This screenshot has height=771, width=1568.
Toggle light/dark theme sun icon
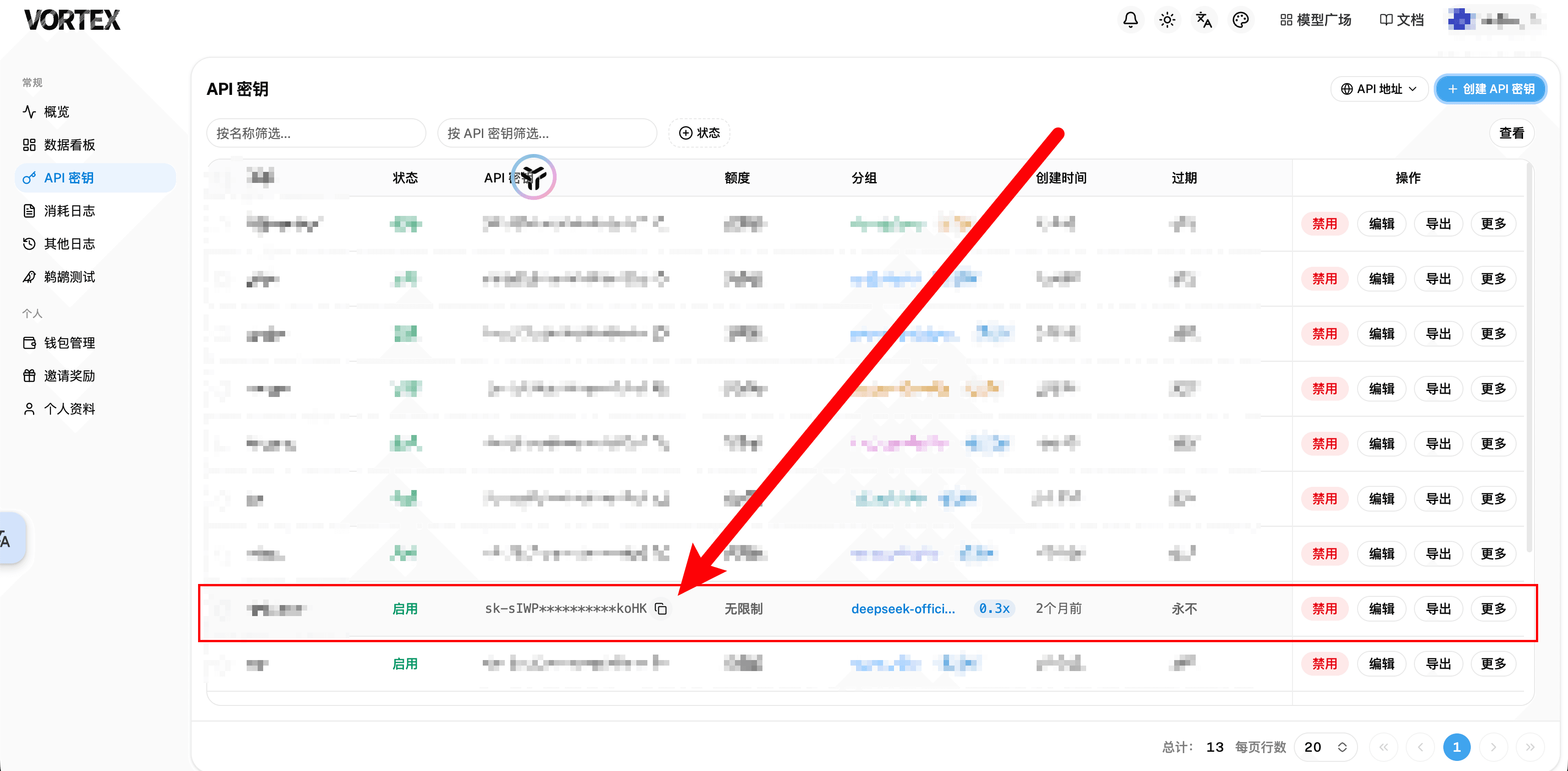[x=1167, y=20]
